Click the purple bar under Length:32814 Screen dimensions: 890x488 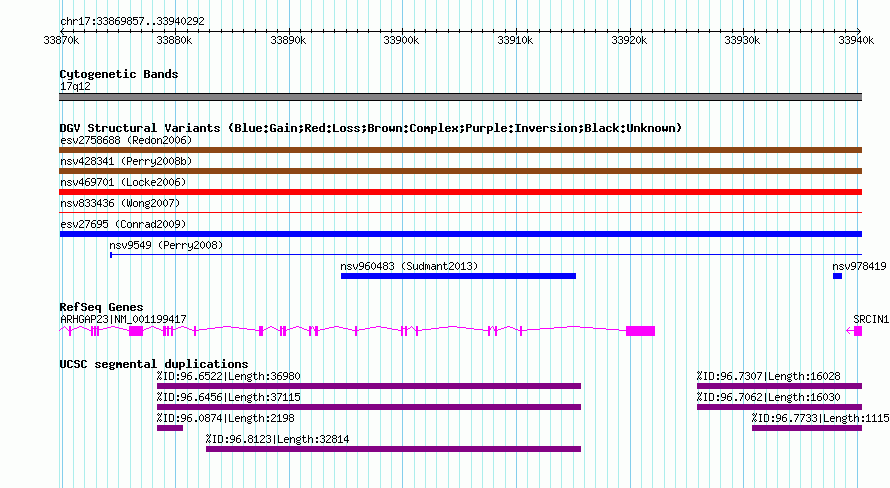coord(393,449)
